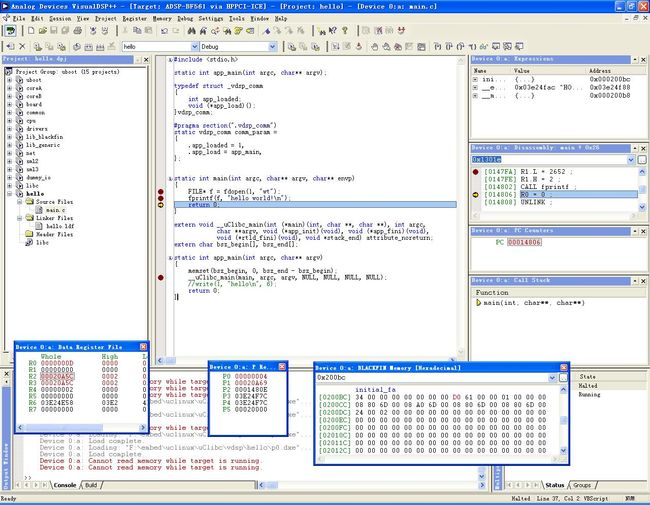
Task: Select the Console output tab
Action: click(x=65, y=485)
